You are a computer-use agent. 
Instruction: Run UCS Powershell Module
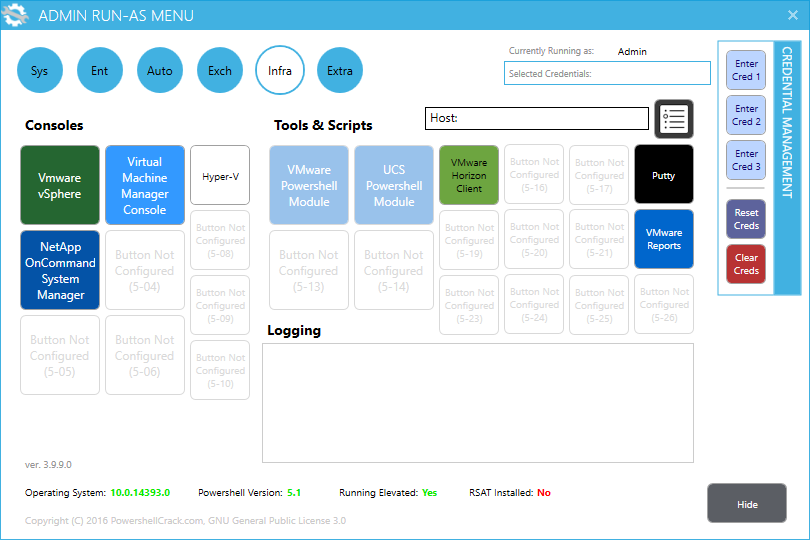point(394,185)
